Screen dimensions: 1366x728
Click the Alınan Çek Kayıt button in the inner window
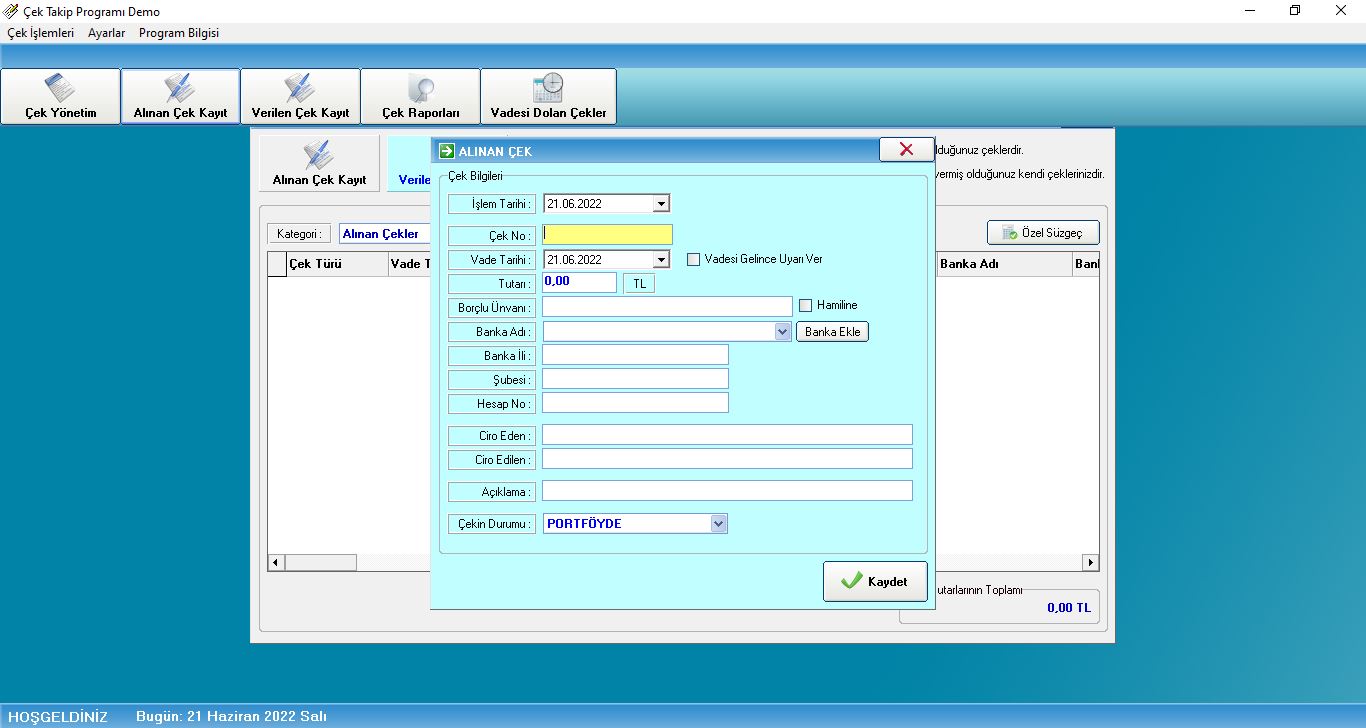(319, 163)
